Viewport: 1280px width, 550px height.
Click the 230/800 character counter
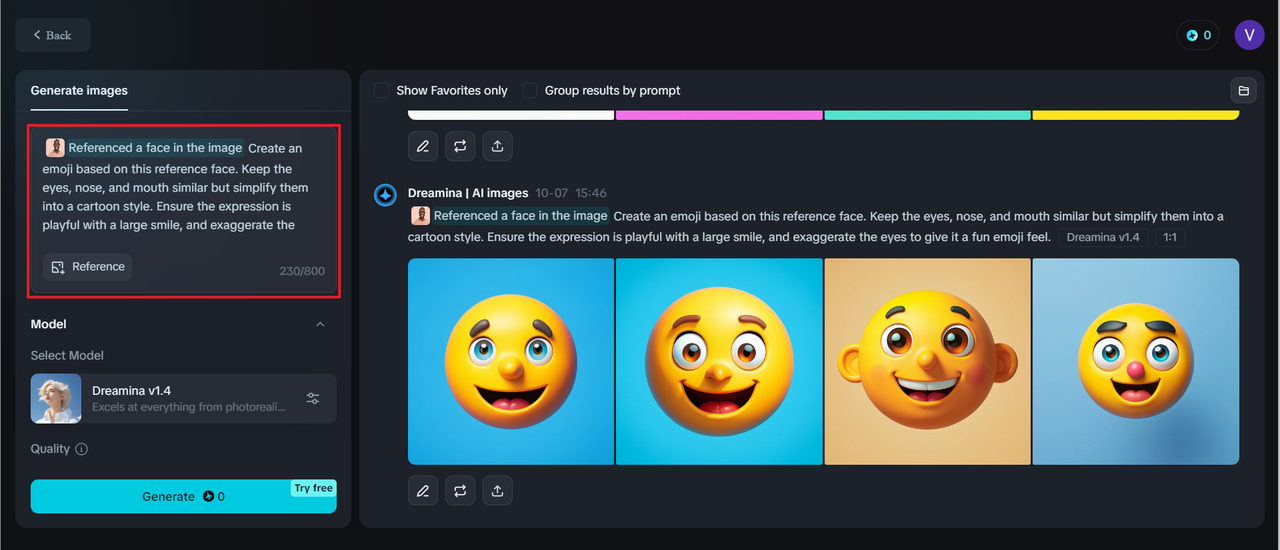tap(302, 271)
